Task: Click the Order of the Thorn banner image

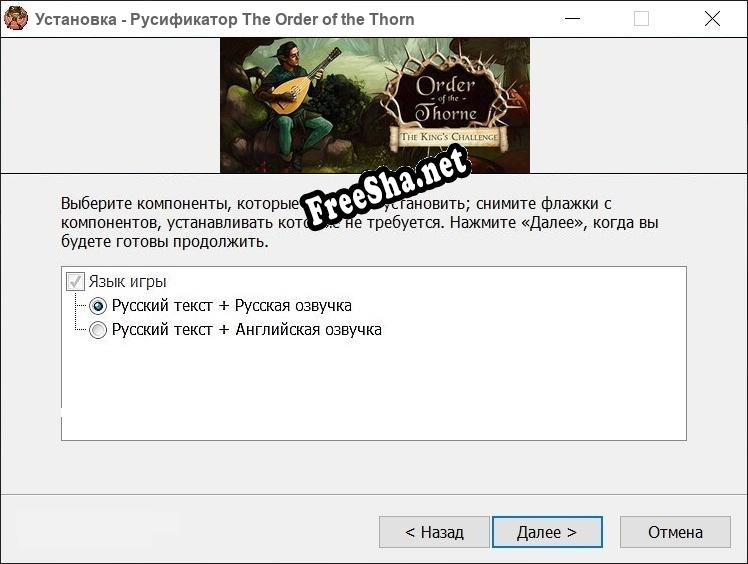Action: 375,105
